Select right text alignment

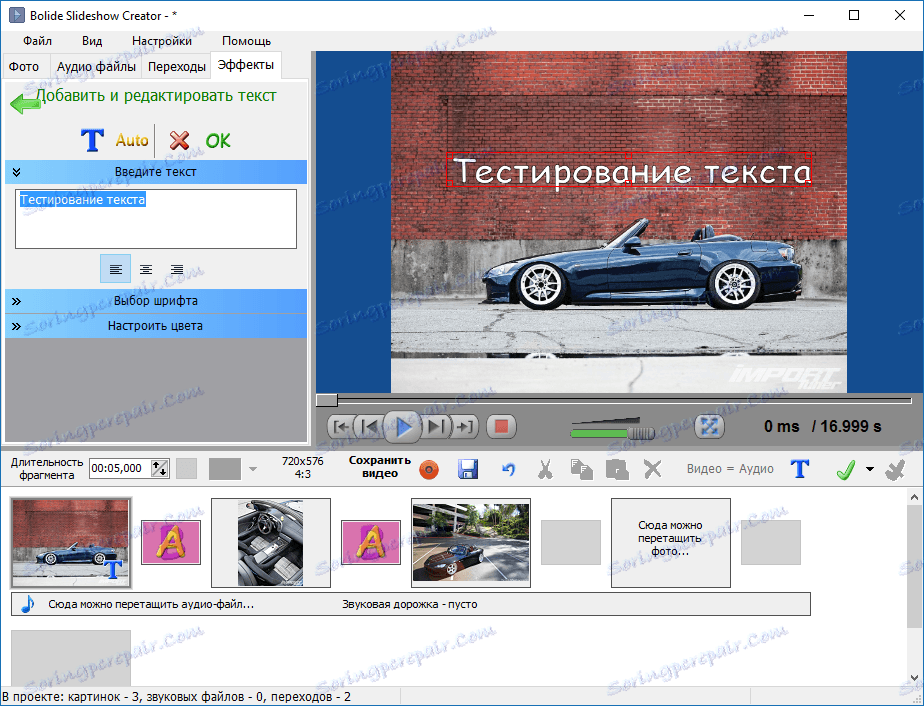tap(177, 269)
